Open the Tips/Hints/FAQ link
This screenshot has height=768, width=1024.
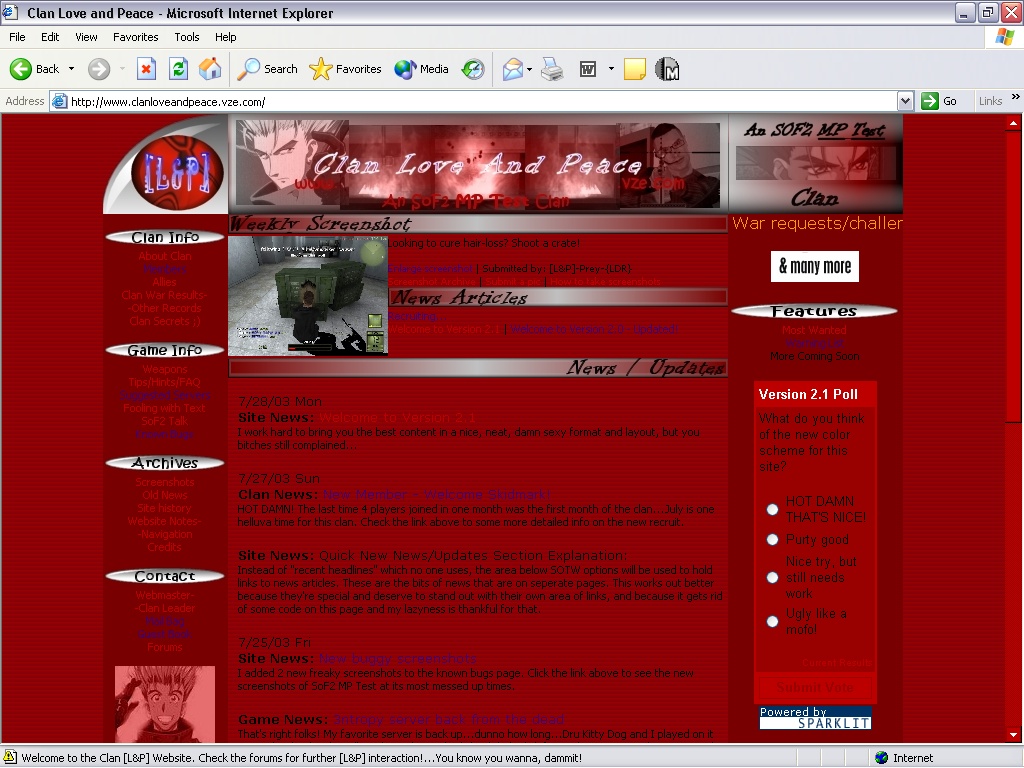tap(165, 382)
